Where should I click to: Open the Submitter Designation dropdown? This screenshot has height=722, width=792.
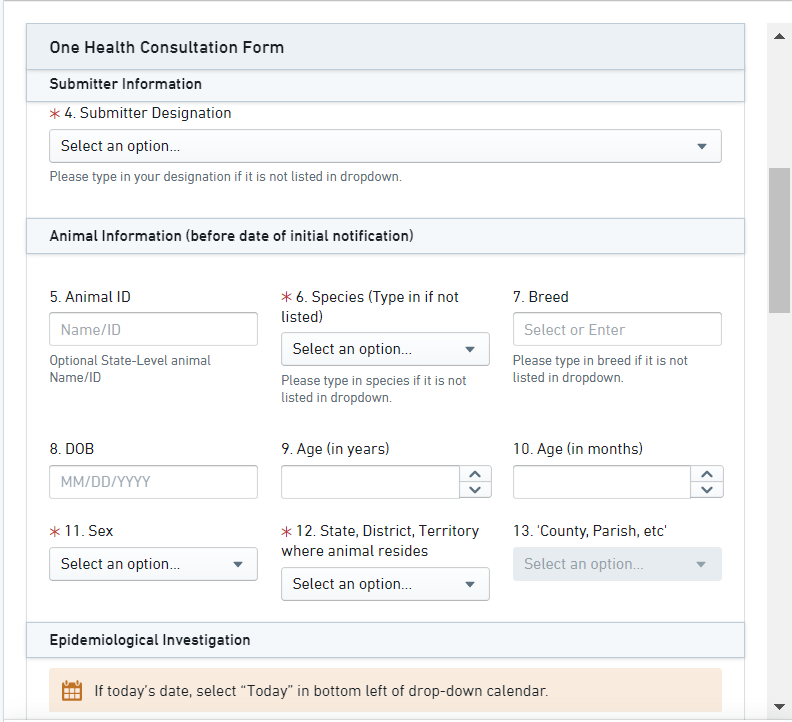click(385, 146)
